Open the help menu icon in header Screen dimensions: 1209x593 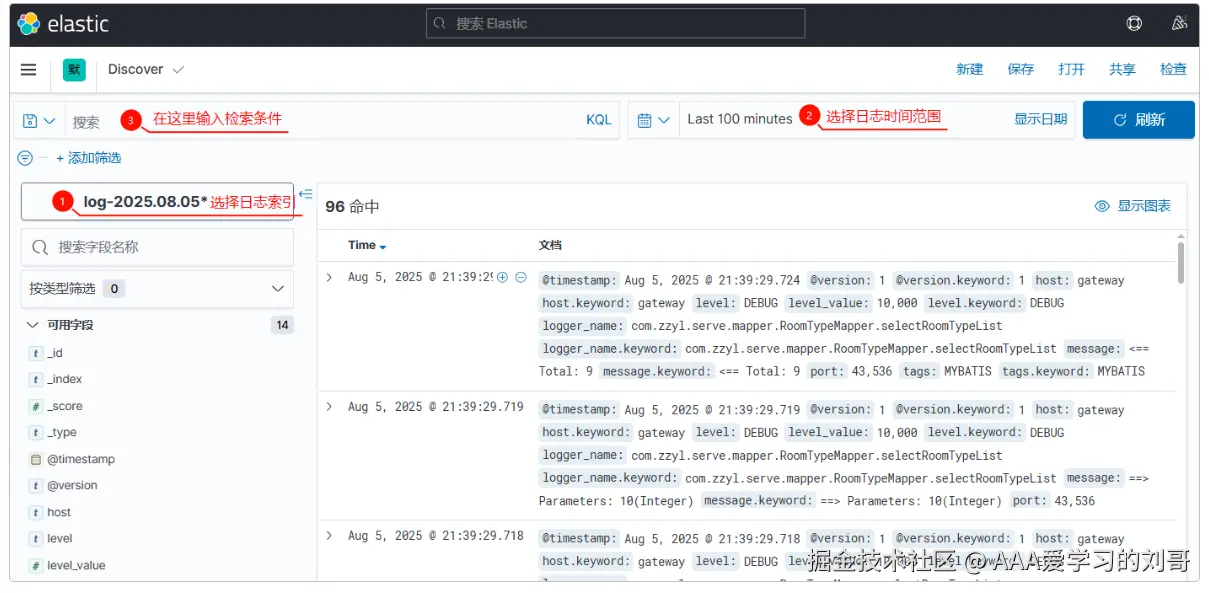(1134, 24)
